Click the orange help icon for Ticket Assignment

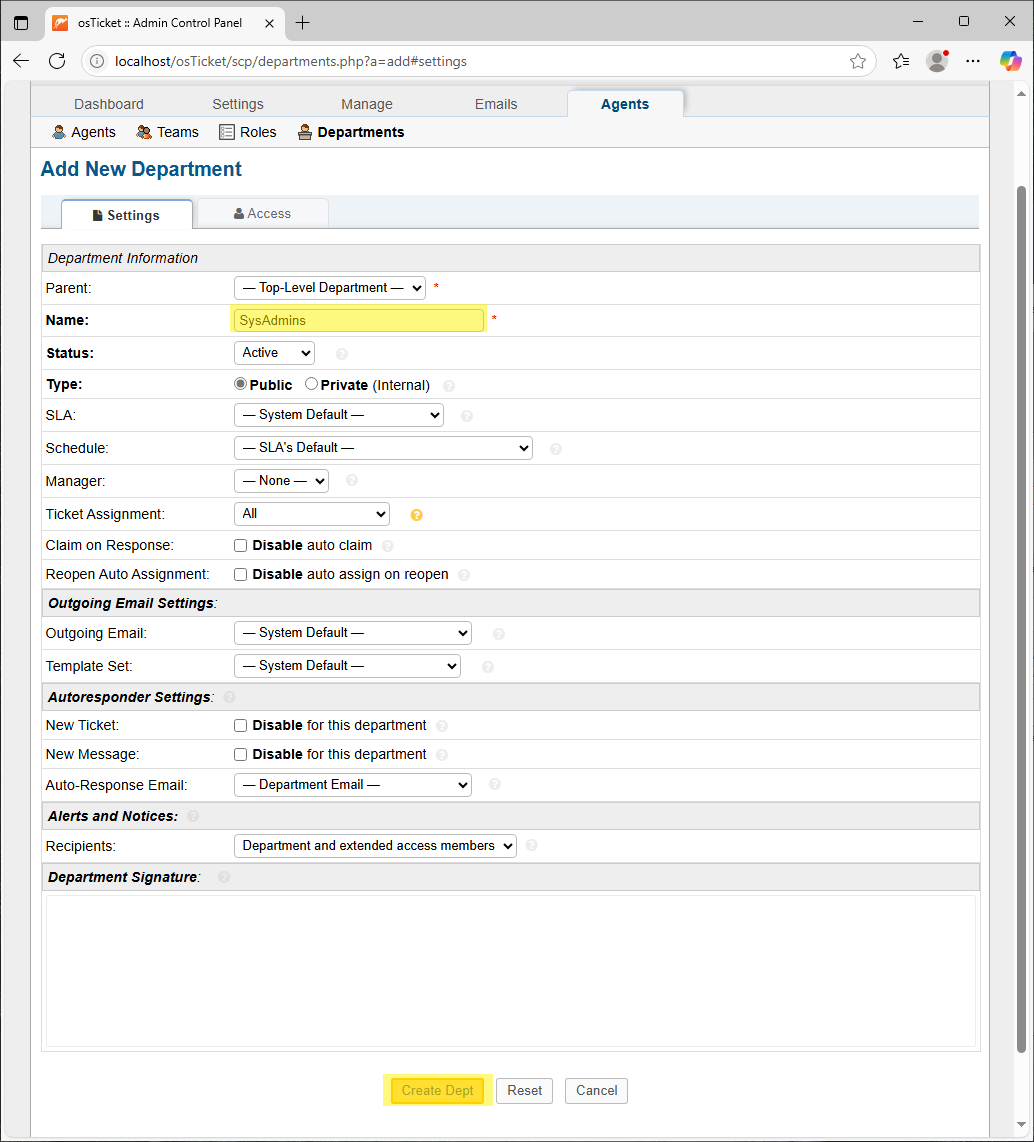417,515
